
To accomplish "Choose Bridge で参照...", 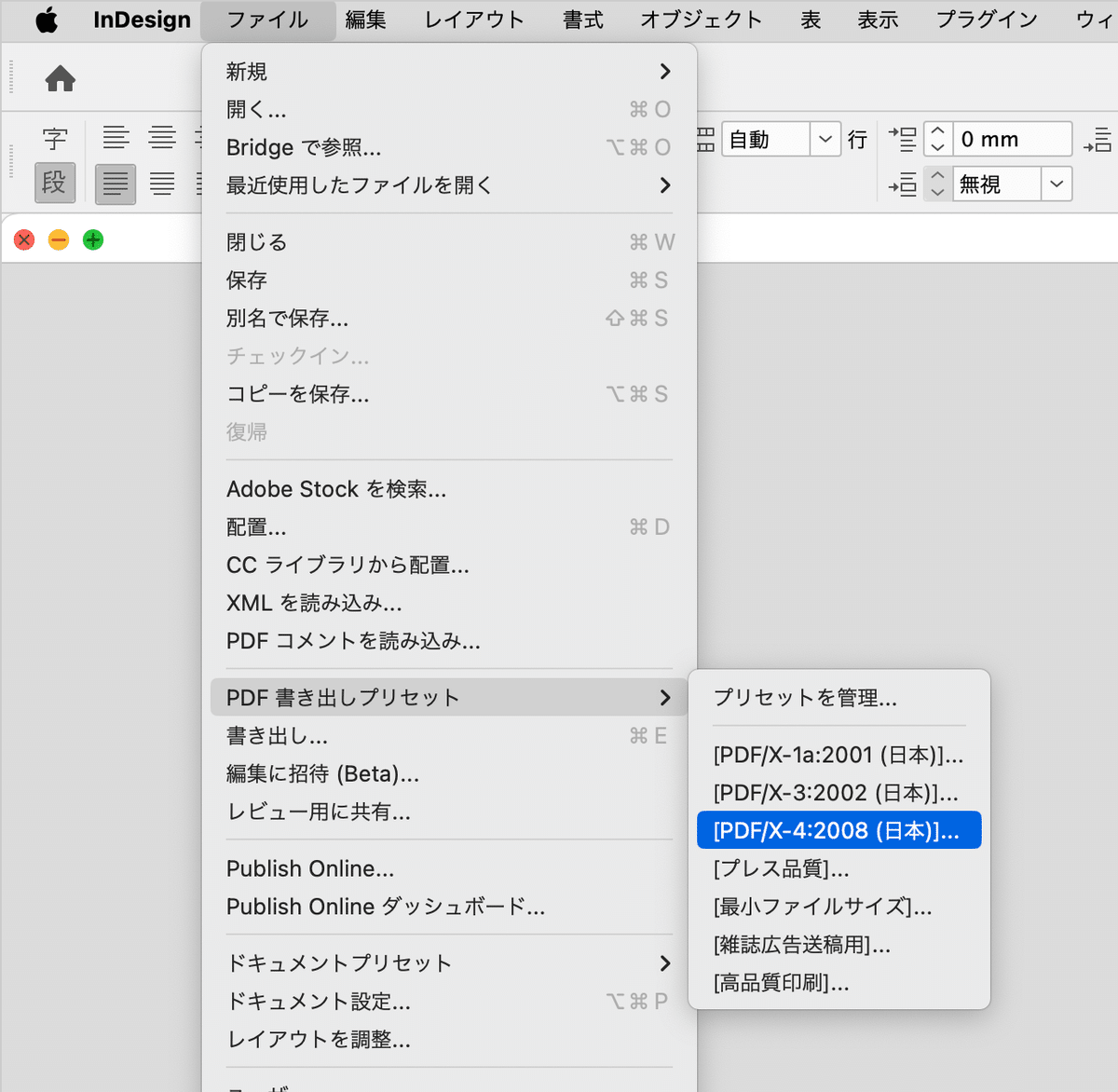I will point(449,147).
